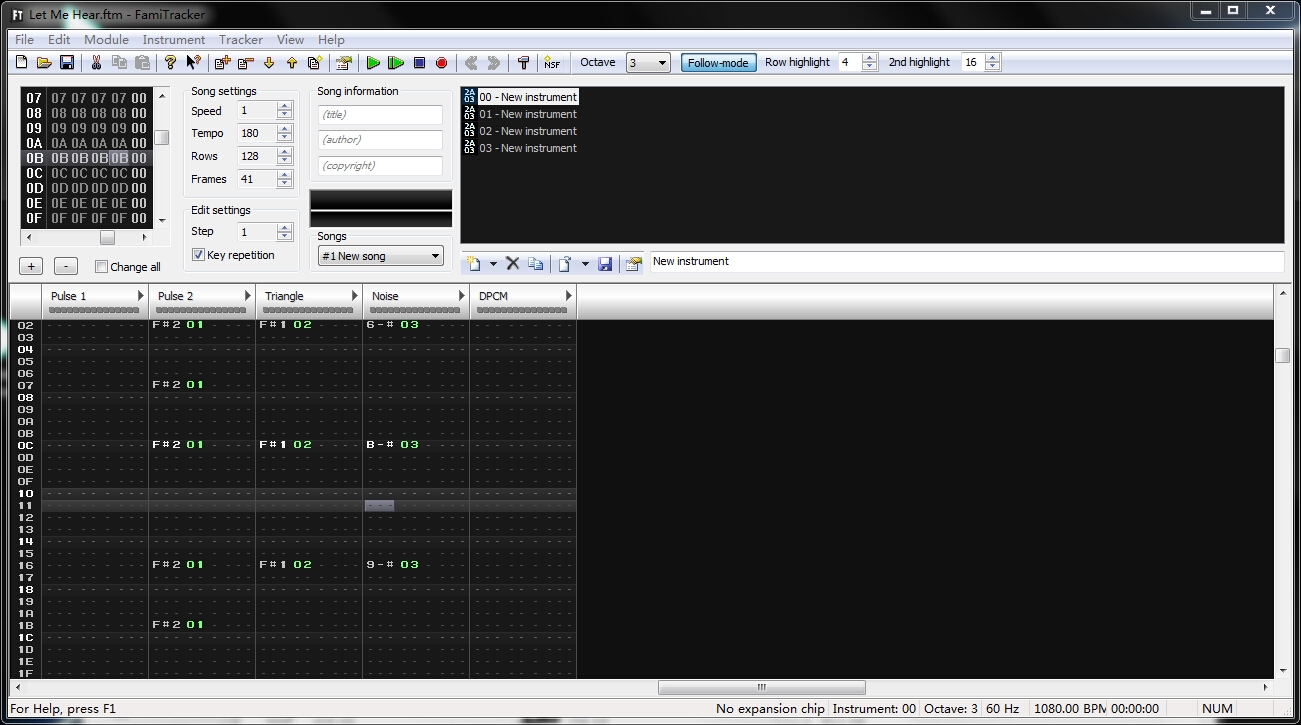1301x725 pixels.
Task: Select instrument 03 - New instrument
Action: [528, 148]
